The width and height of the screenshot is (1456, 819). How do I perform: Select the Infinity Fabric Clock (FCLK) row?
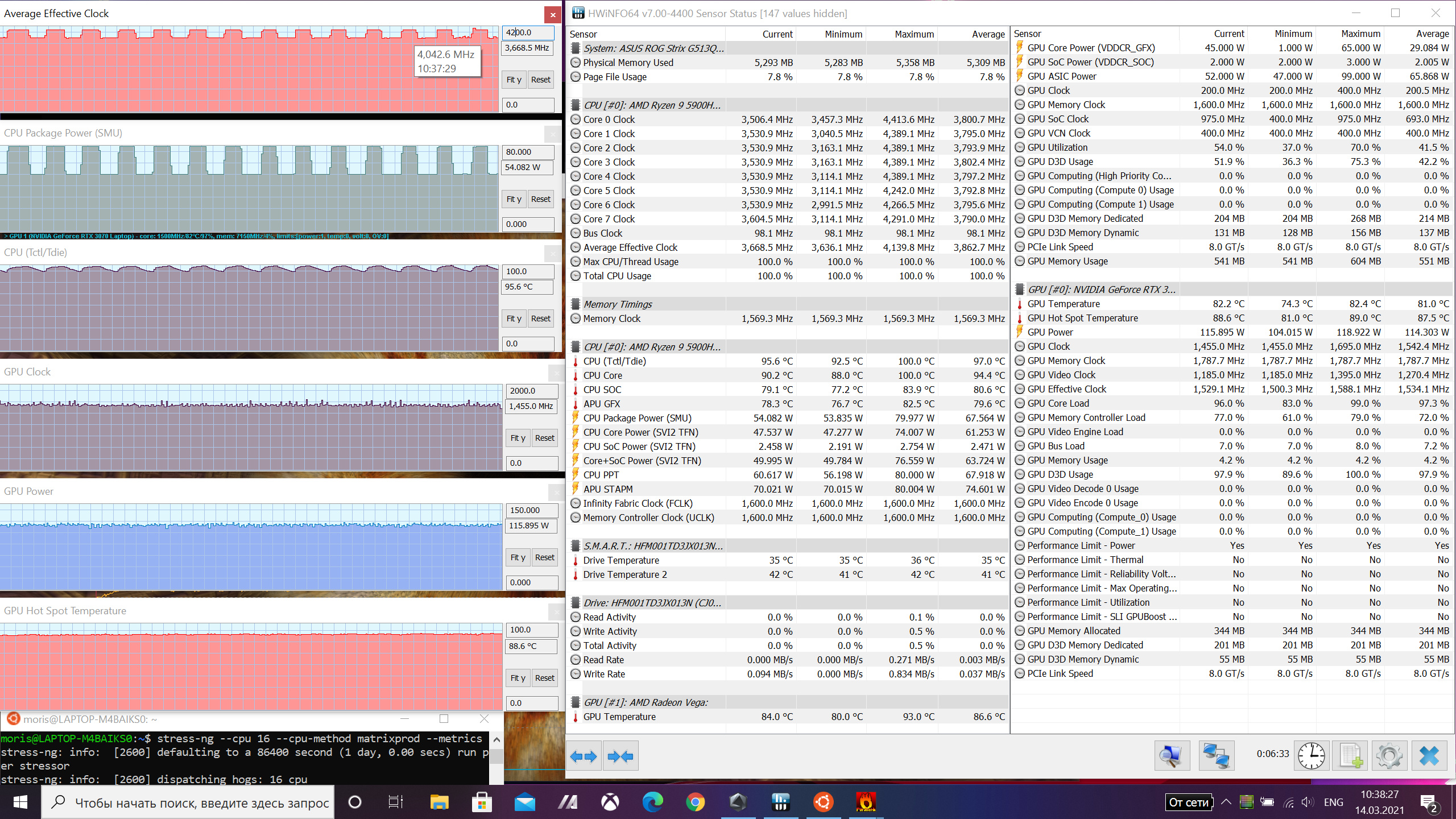coord(788,503)
